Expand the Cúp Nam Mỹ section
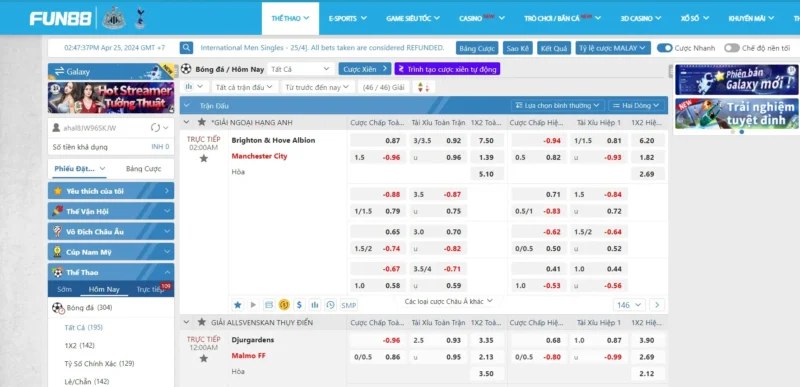Screen dimensions: 800x387 (111, 252)
